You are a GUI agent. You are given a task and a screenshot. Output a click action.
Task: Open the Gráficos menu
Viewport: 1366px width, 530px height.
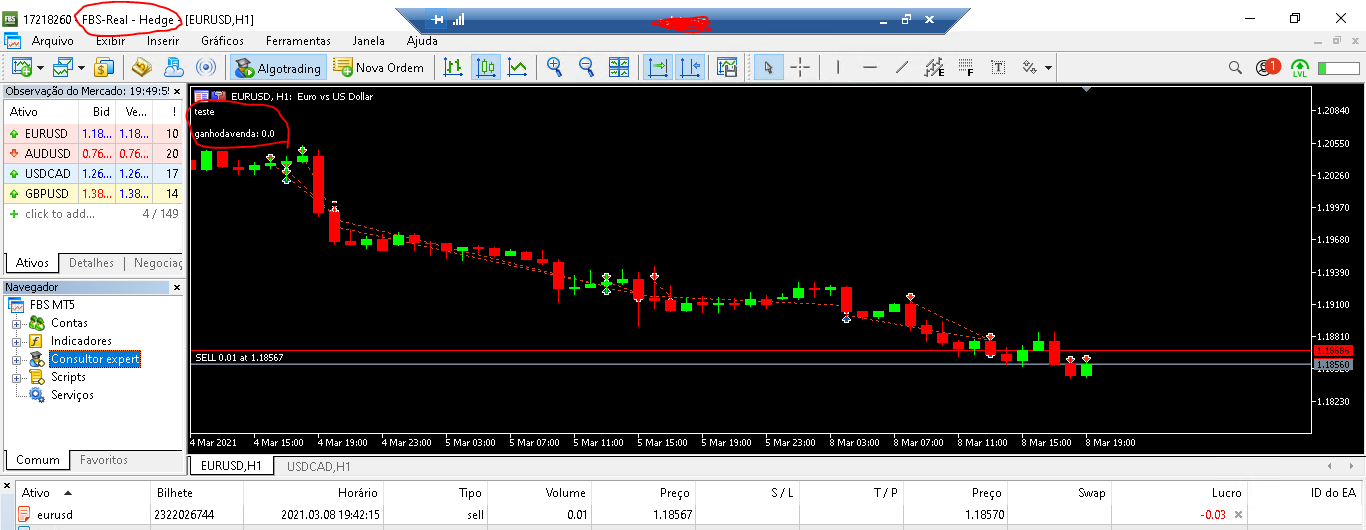[x=223, y=41]
